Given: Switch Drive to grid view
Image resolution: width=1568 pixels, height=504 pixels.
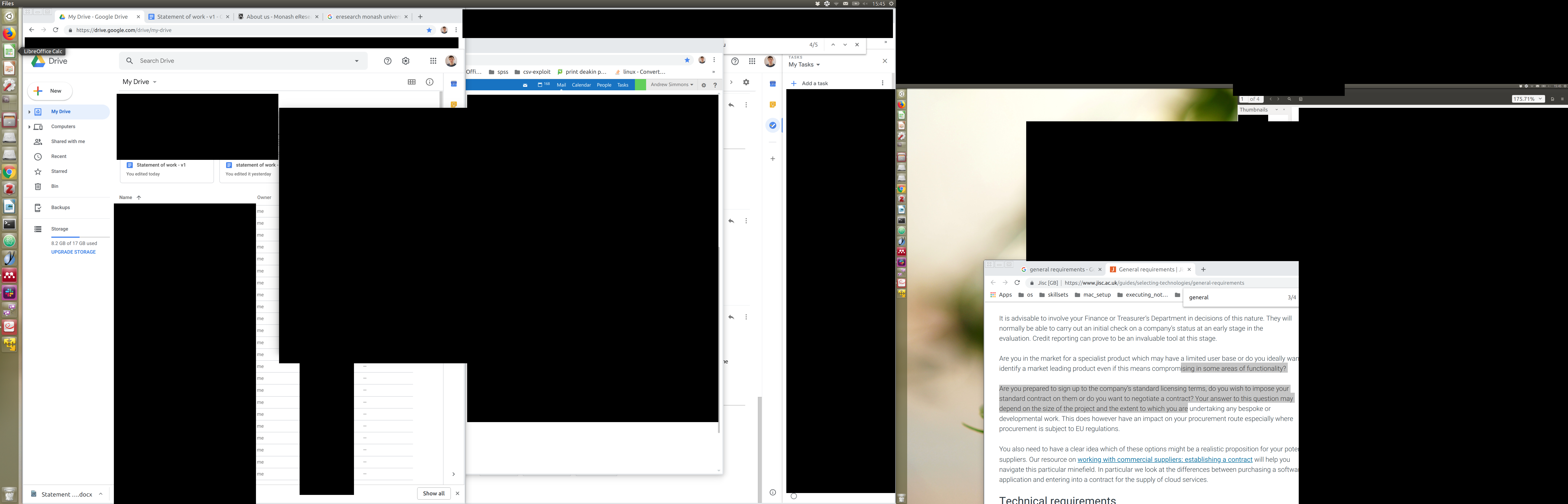Looking at the screenshot, I should [x=411, y=82].
